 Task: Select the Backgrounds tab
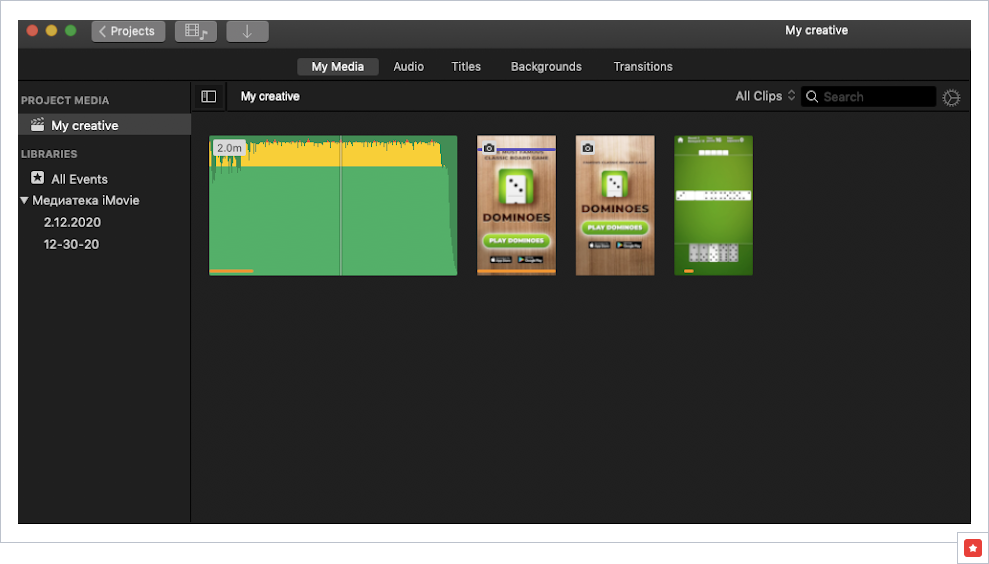[x=546, y=67]
